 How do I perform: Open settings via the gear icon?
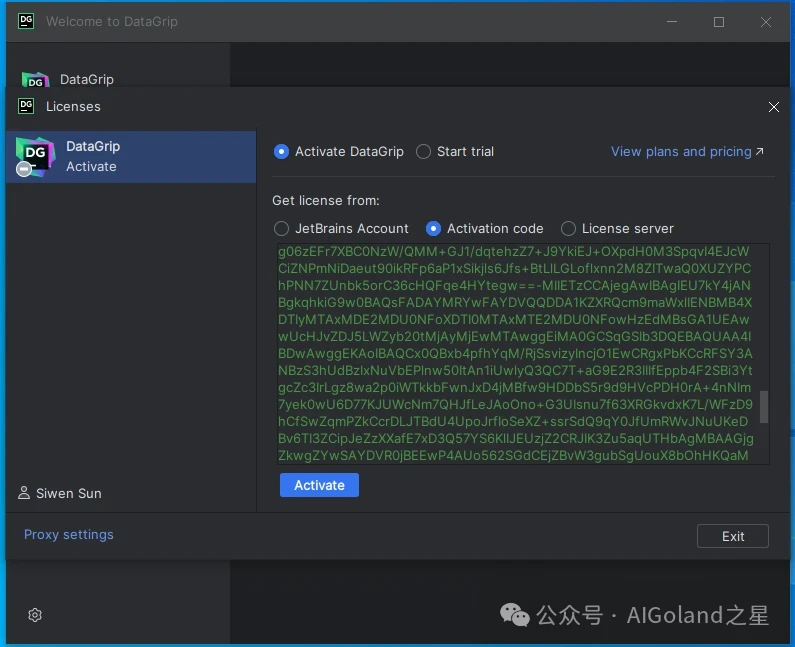[x=35, y=615]
